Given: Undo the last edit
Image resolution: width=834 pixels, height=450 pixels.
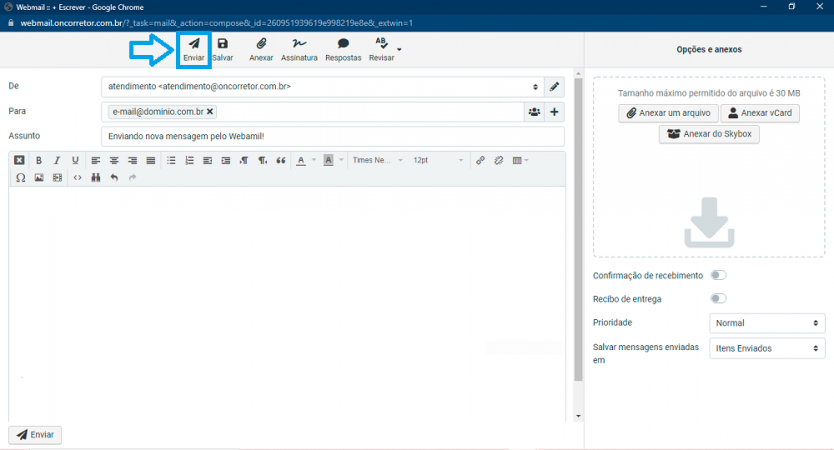Looking at the screenshot, I should point(114,178).
